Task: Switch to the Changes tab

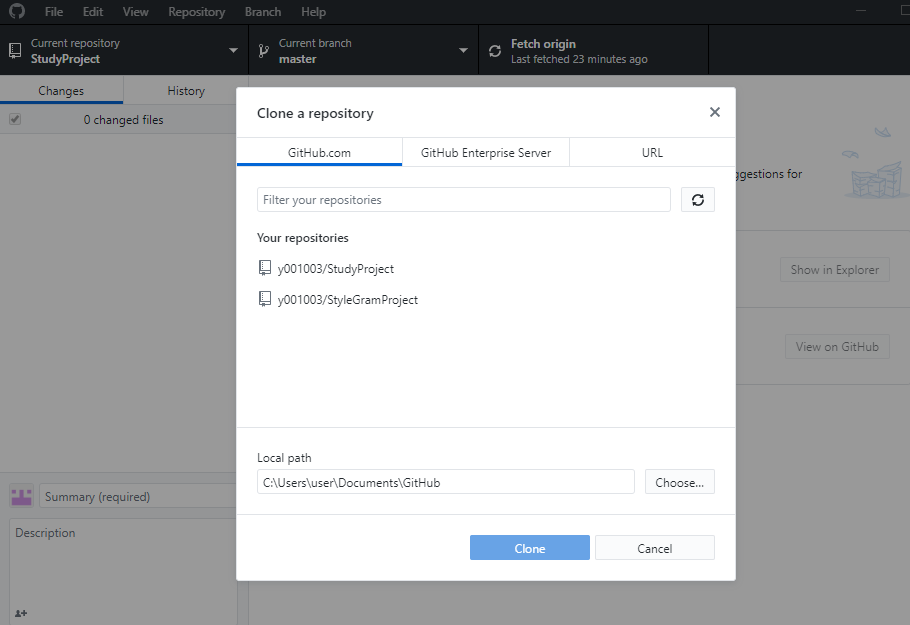Action: pyautogui.click(x=61, y=91)
